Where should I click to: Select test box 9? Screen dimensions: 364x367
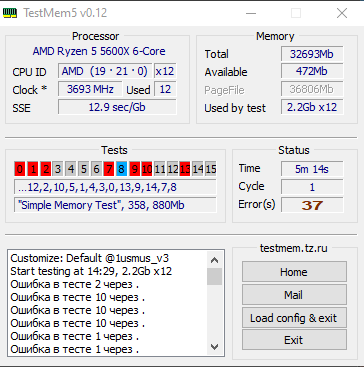(x=134, y=169)
